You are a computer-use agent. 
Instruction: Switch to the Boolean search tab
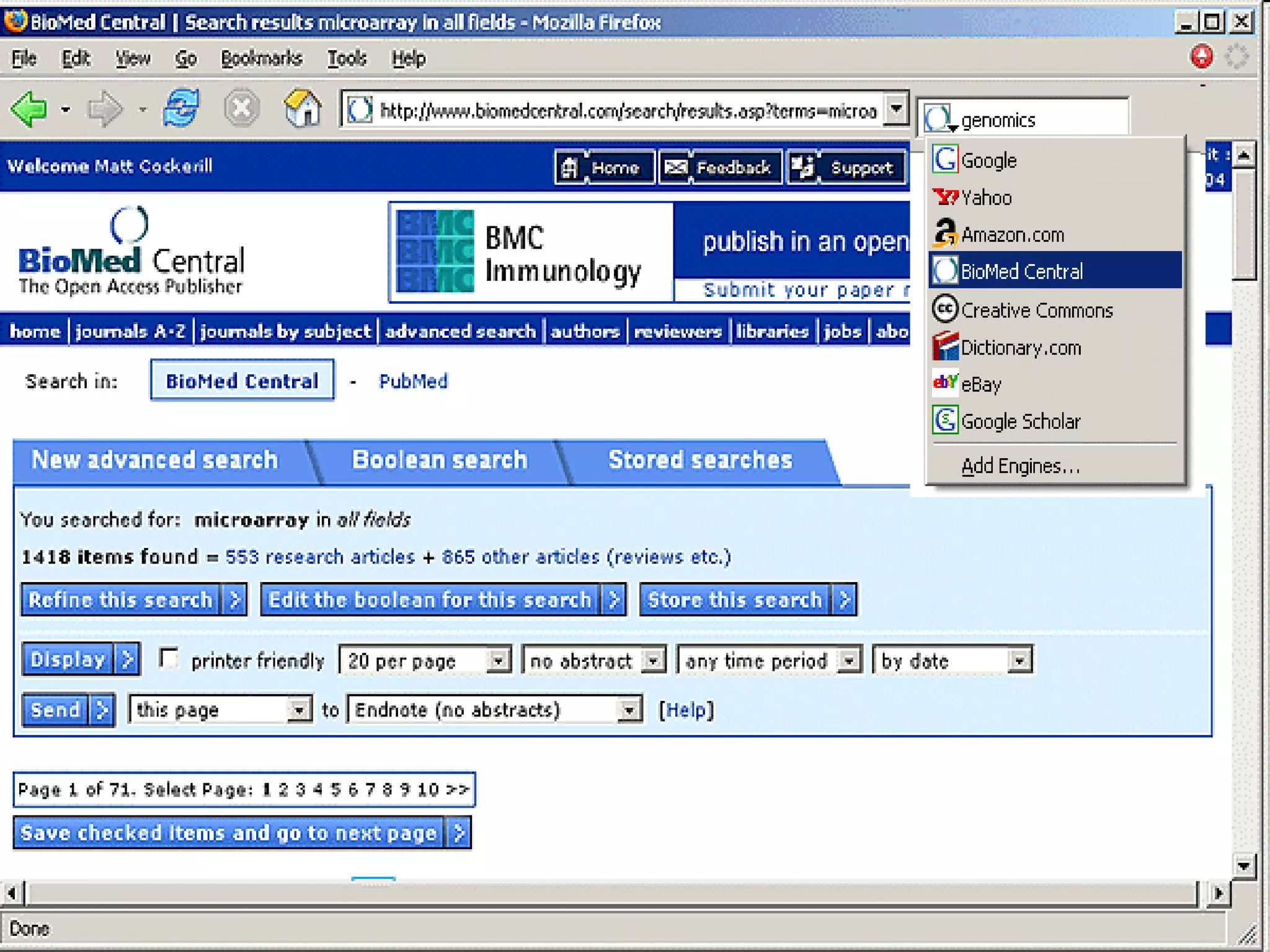[x=439, y=460]
